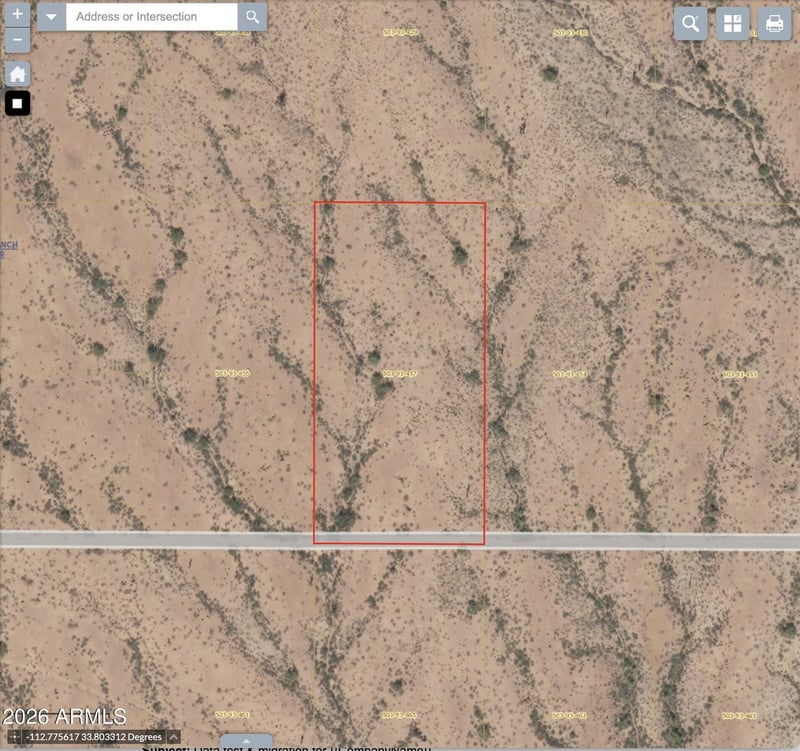
Task: Expand the bottom attribute panel arrow
Action: (246, 741)
